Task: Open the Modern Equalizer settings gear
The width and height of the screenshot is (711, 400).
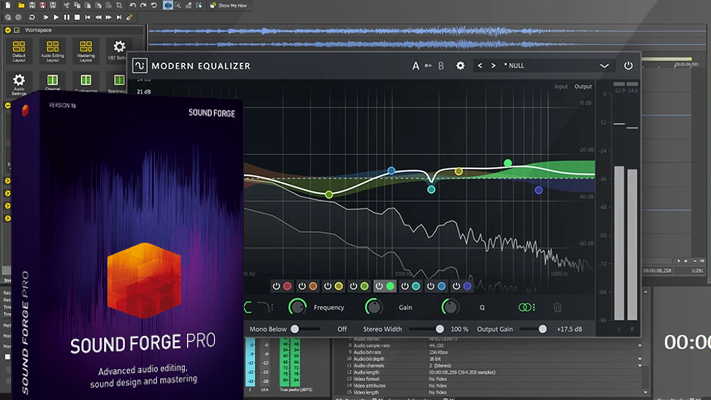Action: pos(461,66)
